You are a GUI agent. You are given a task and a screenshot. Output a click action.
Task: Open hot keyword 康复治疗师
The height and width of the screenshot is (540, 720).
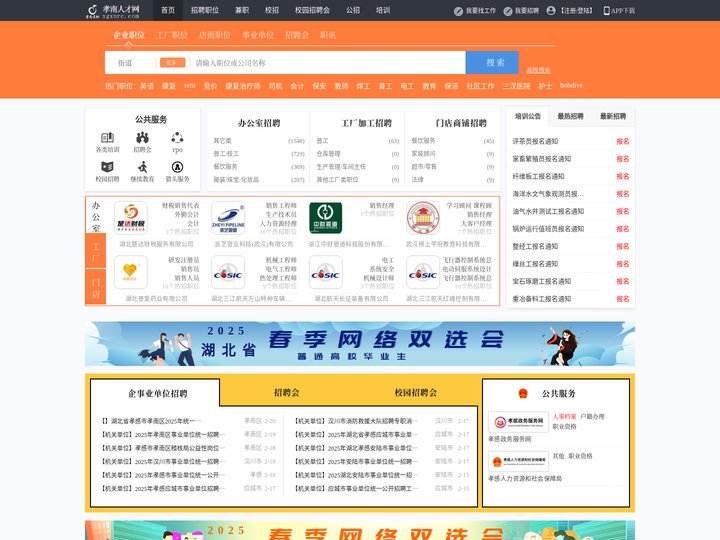(243, 86)
